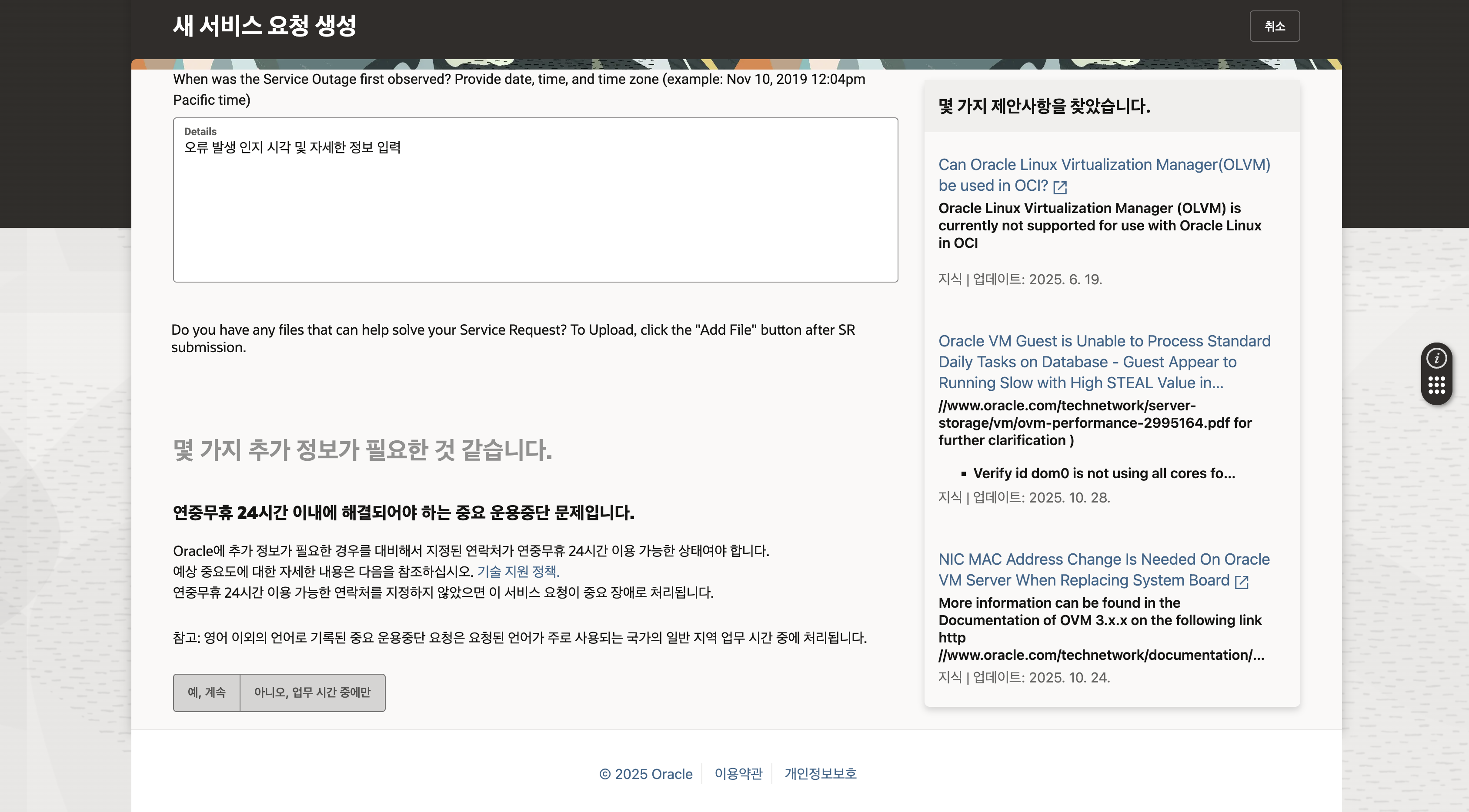Open Oracle VM Guest Unable to Process article
Image resolution: width=1469 pixels, height=812 pixels.
click(x=1103, y=362)
